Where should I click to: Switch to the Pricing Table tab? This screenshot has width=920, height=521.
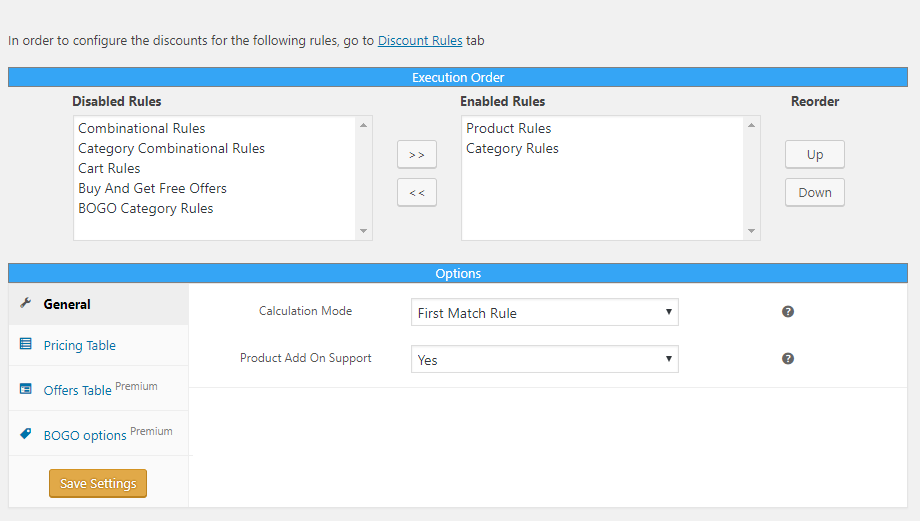tap(80, 346)
